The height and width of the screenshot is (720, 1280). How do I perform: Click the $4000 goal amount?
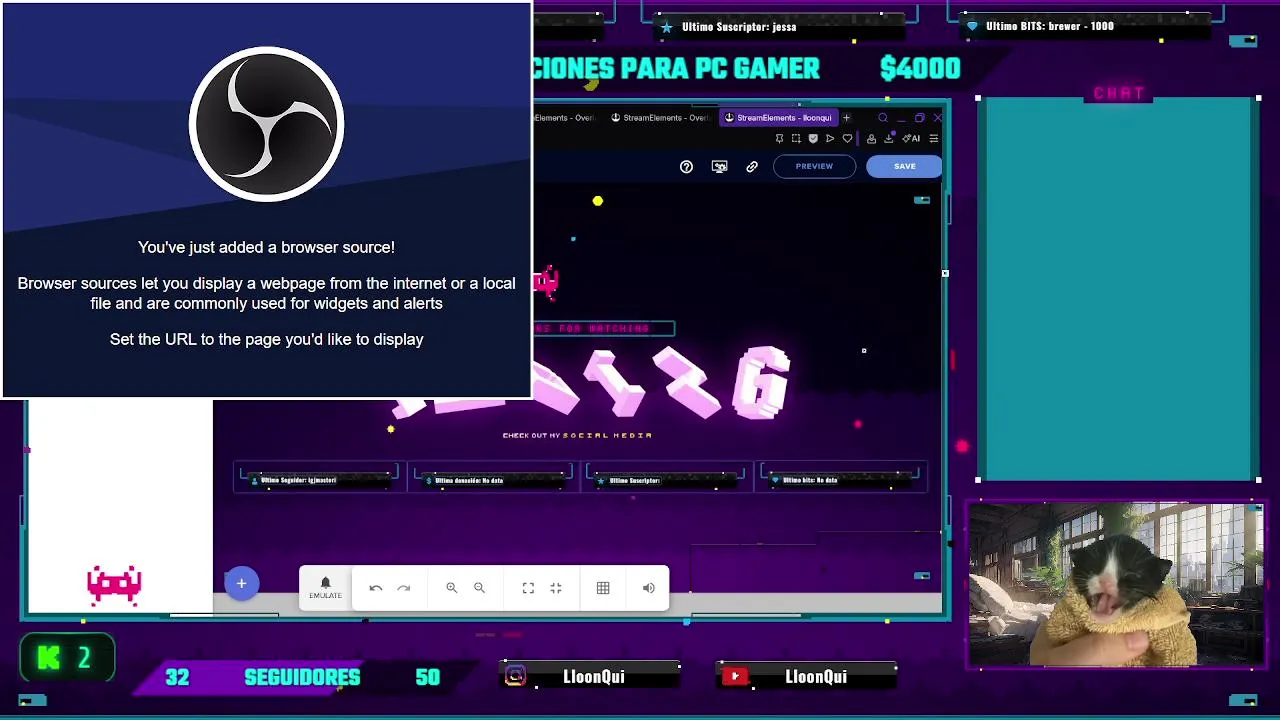tap(920, 69)
